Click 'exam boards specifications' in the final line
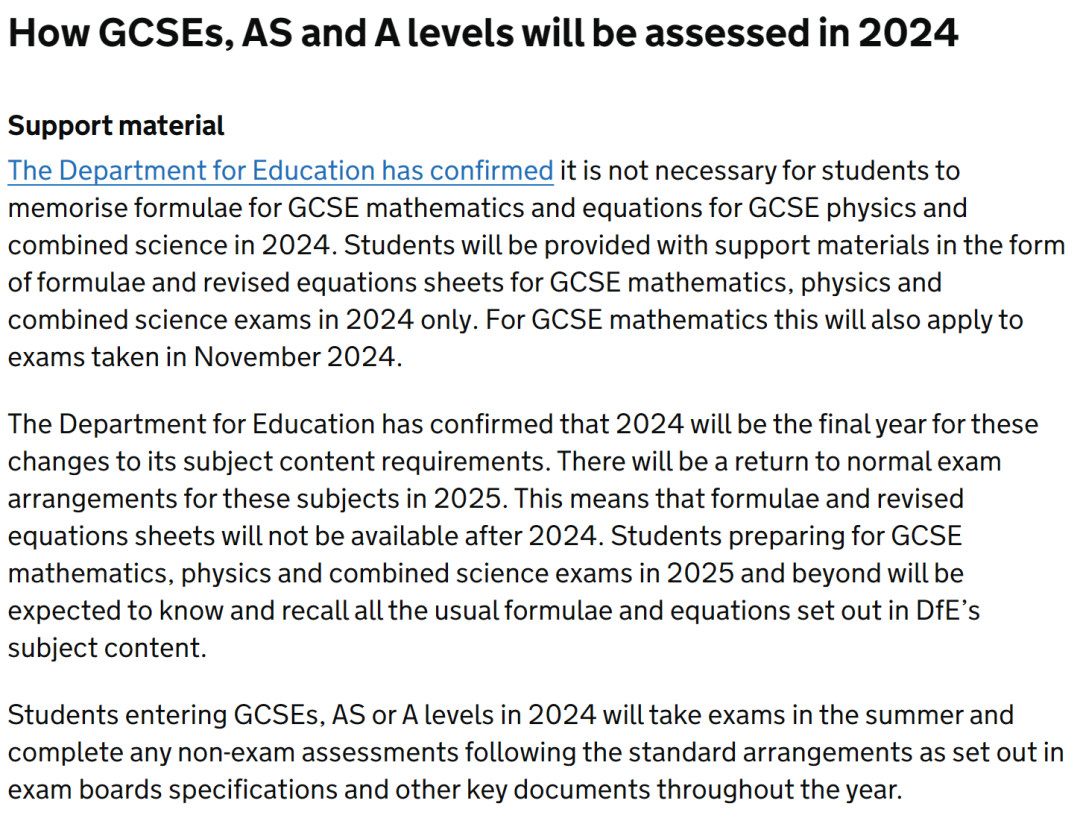 click(172, 790)
